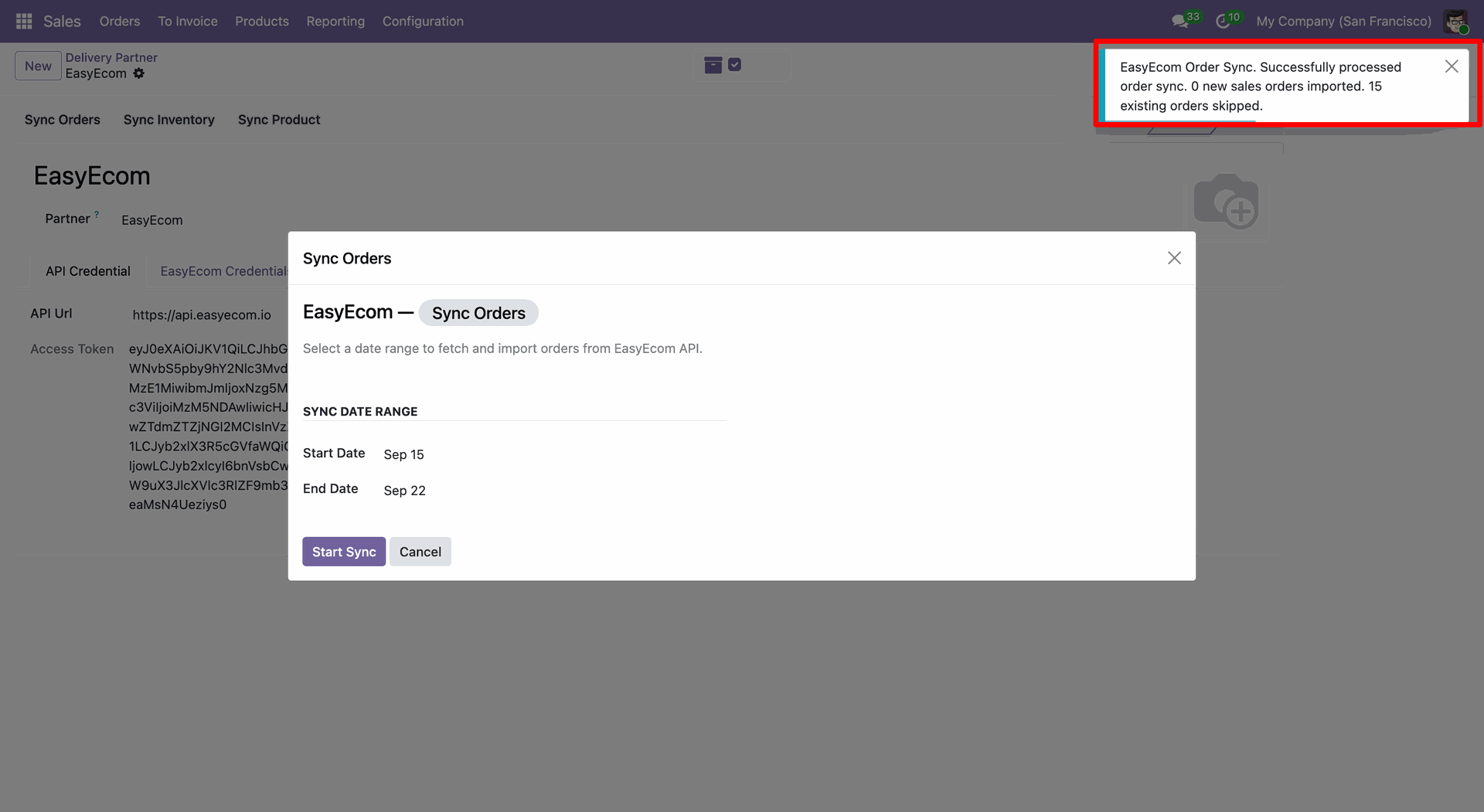
Task: Click the gear icon next to EasyEcom
Action: 139,73
